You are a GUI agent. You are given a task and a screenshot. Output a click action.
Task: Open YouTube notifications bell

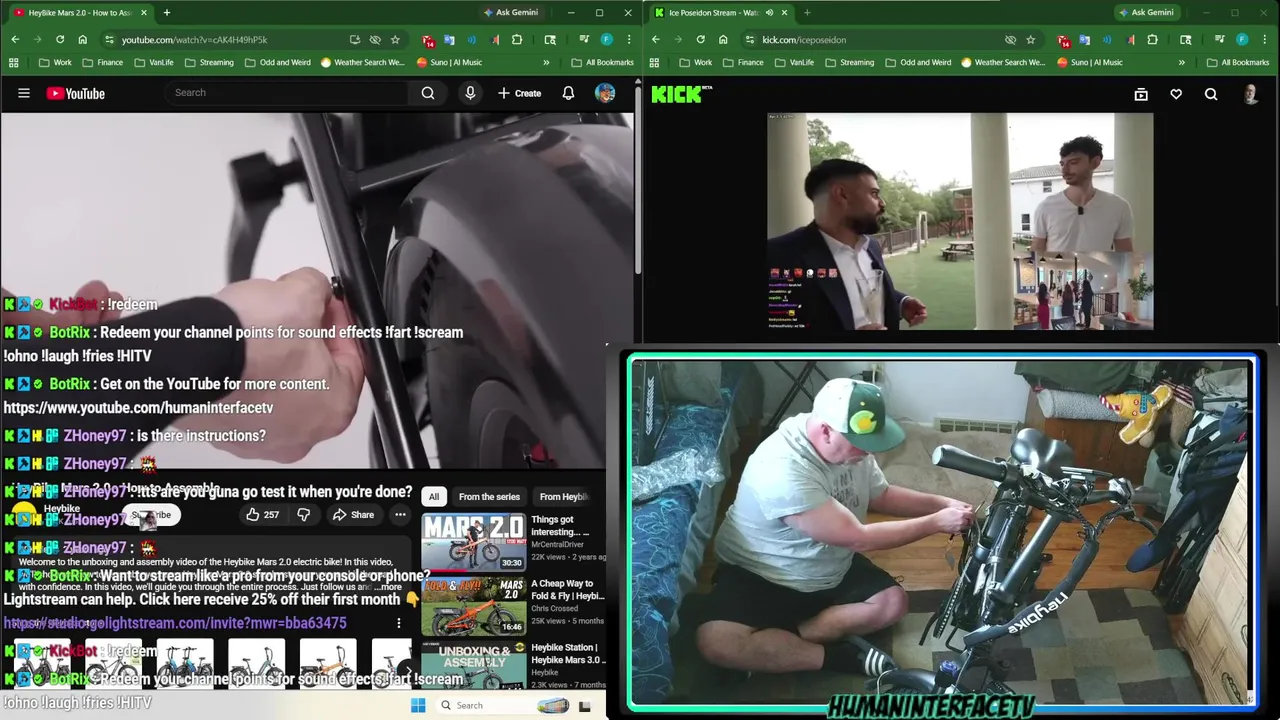click(568, 93)
